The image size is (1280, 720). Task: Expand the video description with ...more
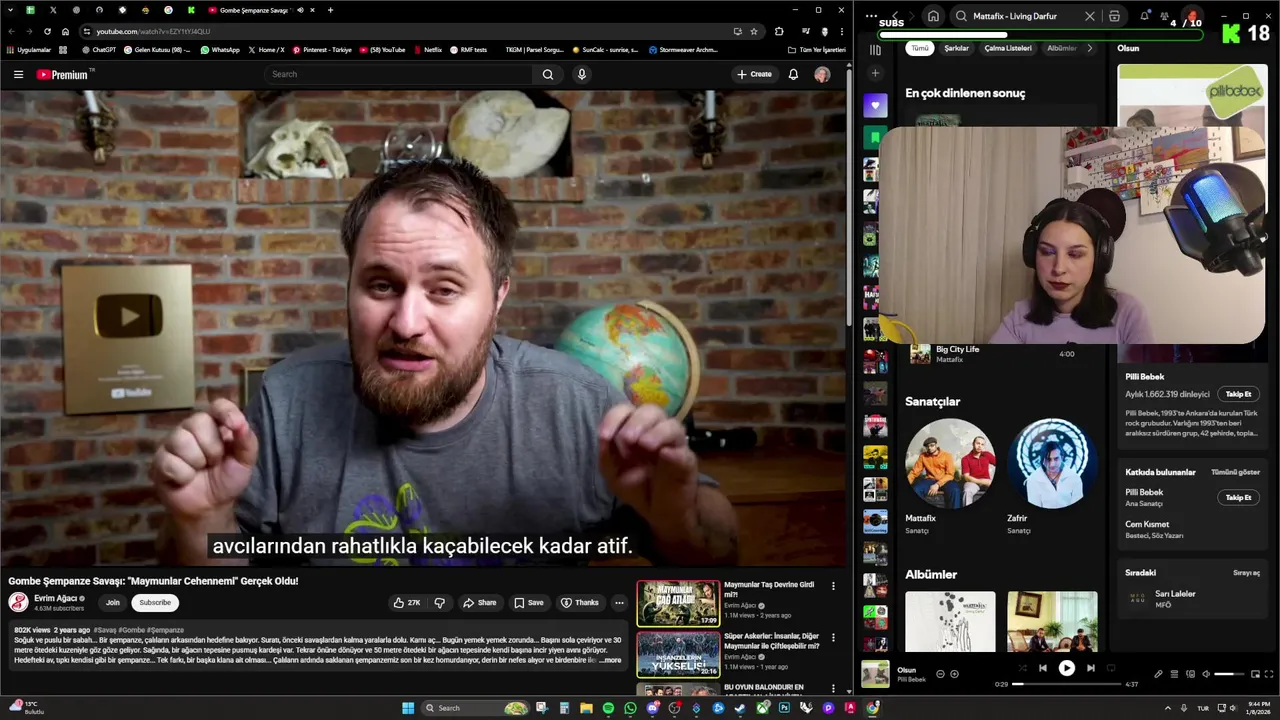click(610, 660)
